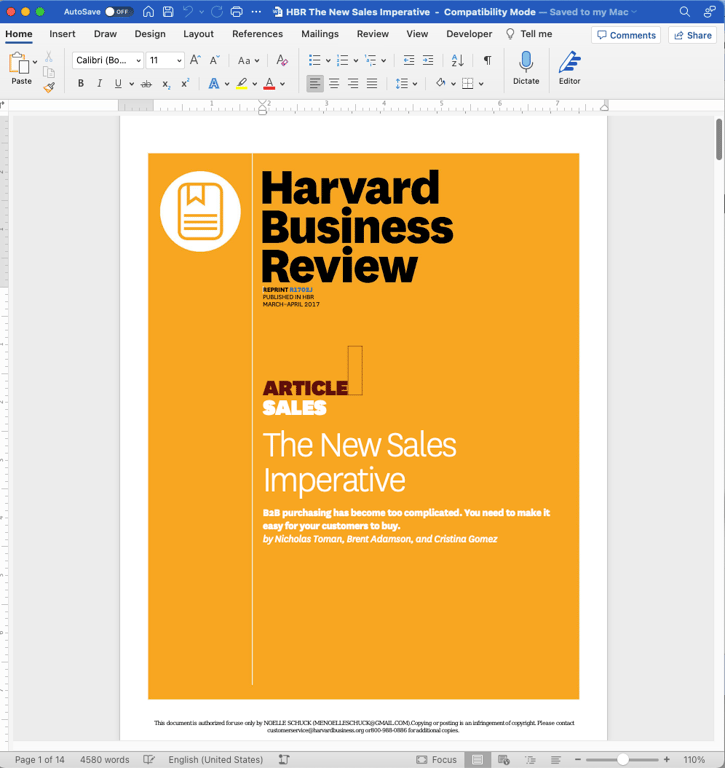Click English (United States) language
The height and width of the screenshot is (768, 725).
tap(216, 759)
